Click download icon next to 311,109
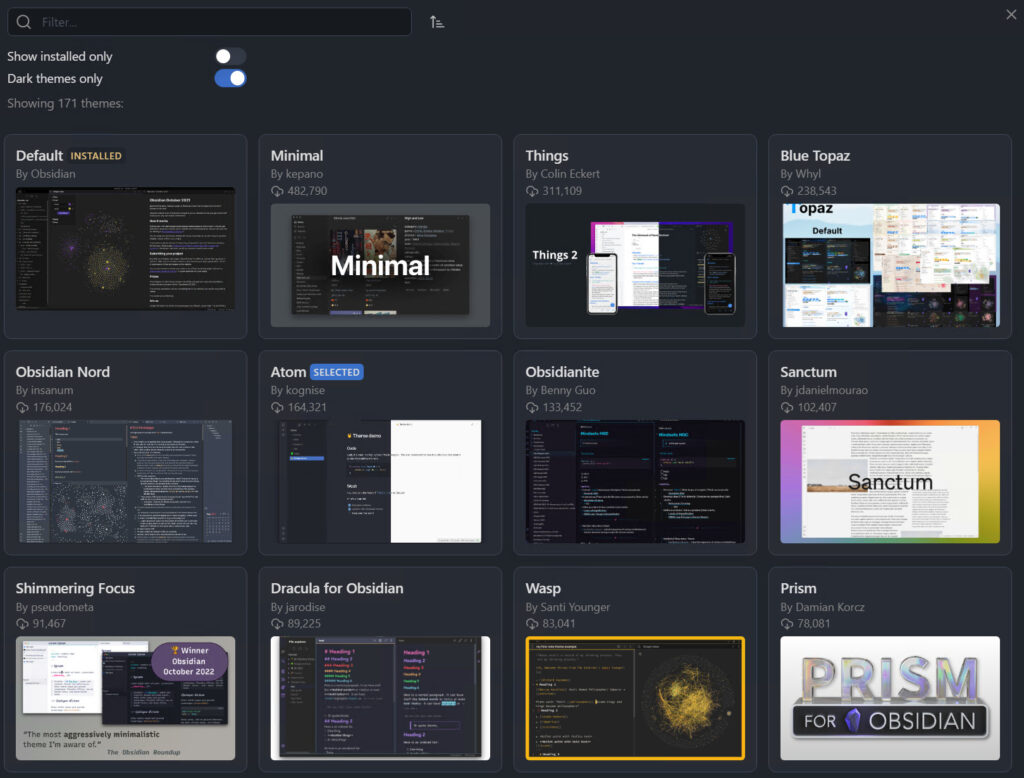Viewport: 1024px width, 778px height. coord(532,191)
